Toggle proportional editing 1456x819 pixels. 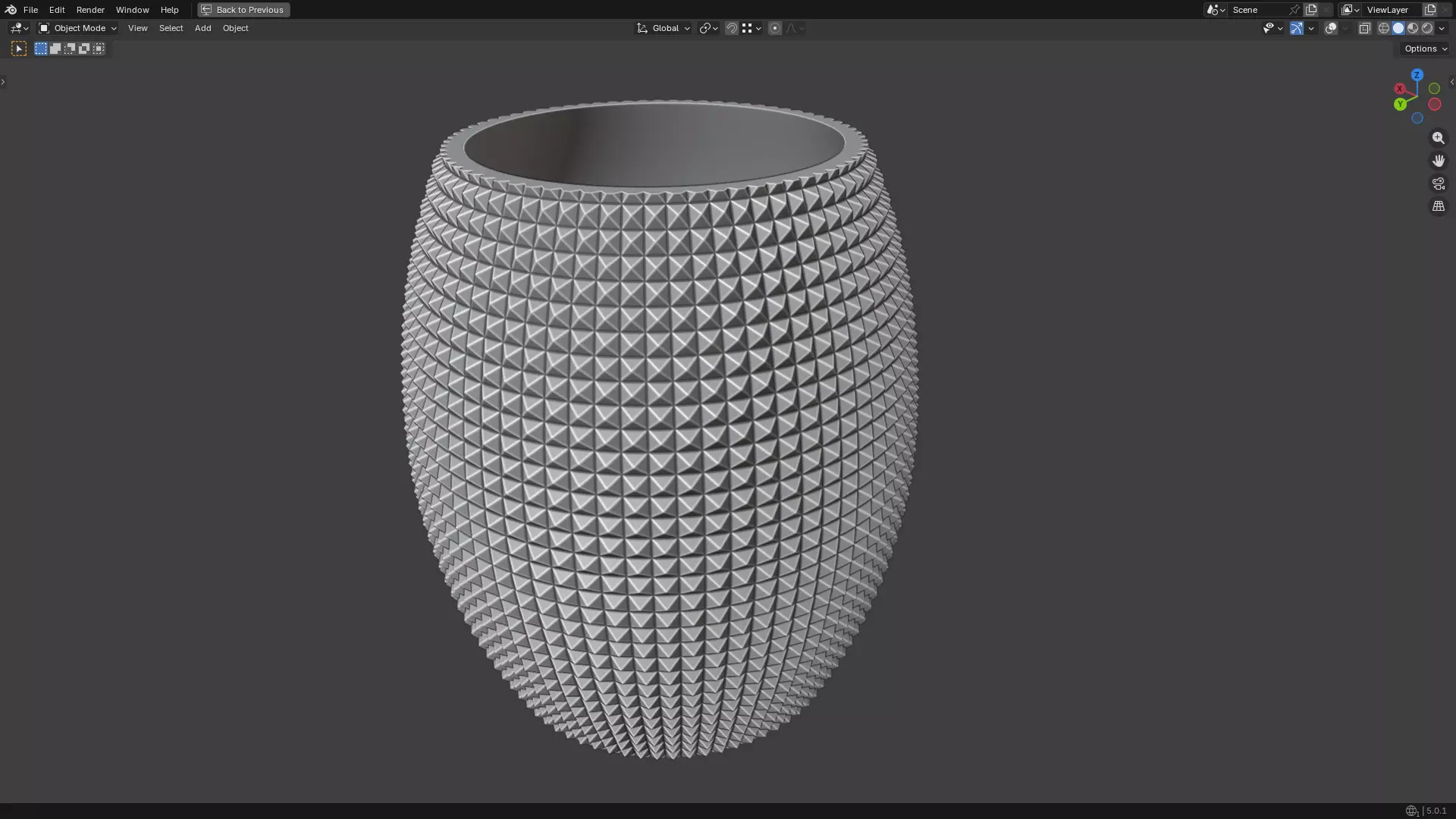tap(774, 28)
